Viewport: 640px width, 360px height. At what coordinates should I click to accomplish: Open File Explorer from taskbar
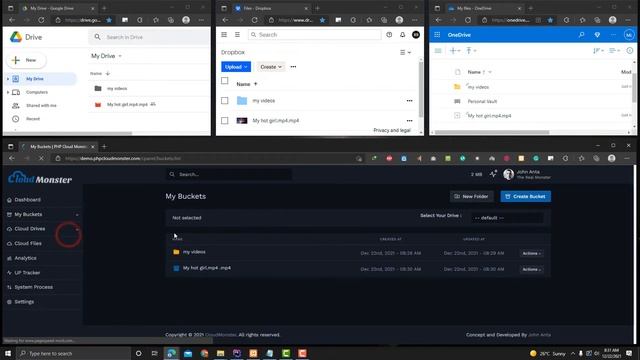(220, 353)
